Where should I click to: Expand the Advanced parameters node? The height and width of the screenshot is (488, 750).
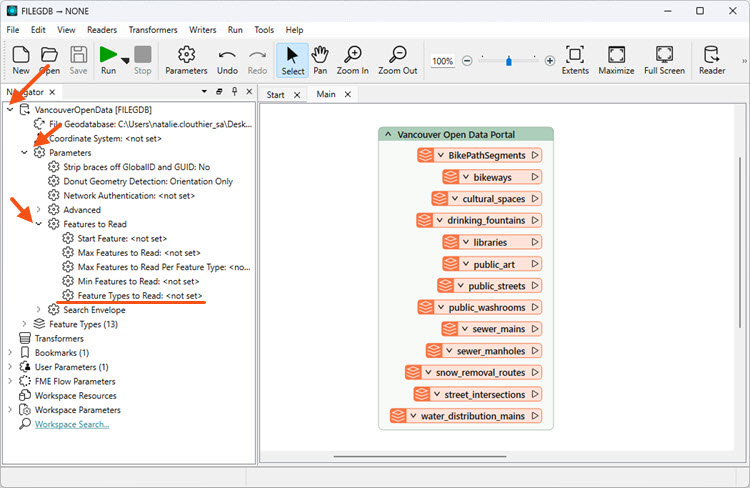pos(39,210)
